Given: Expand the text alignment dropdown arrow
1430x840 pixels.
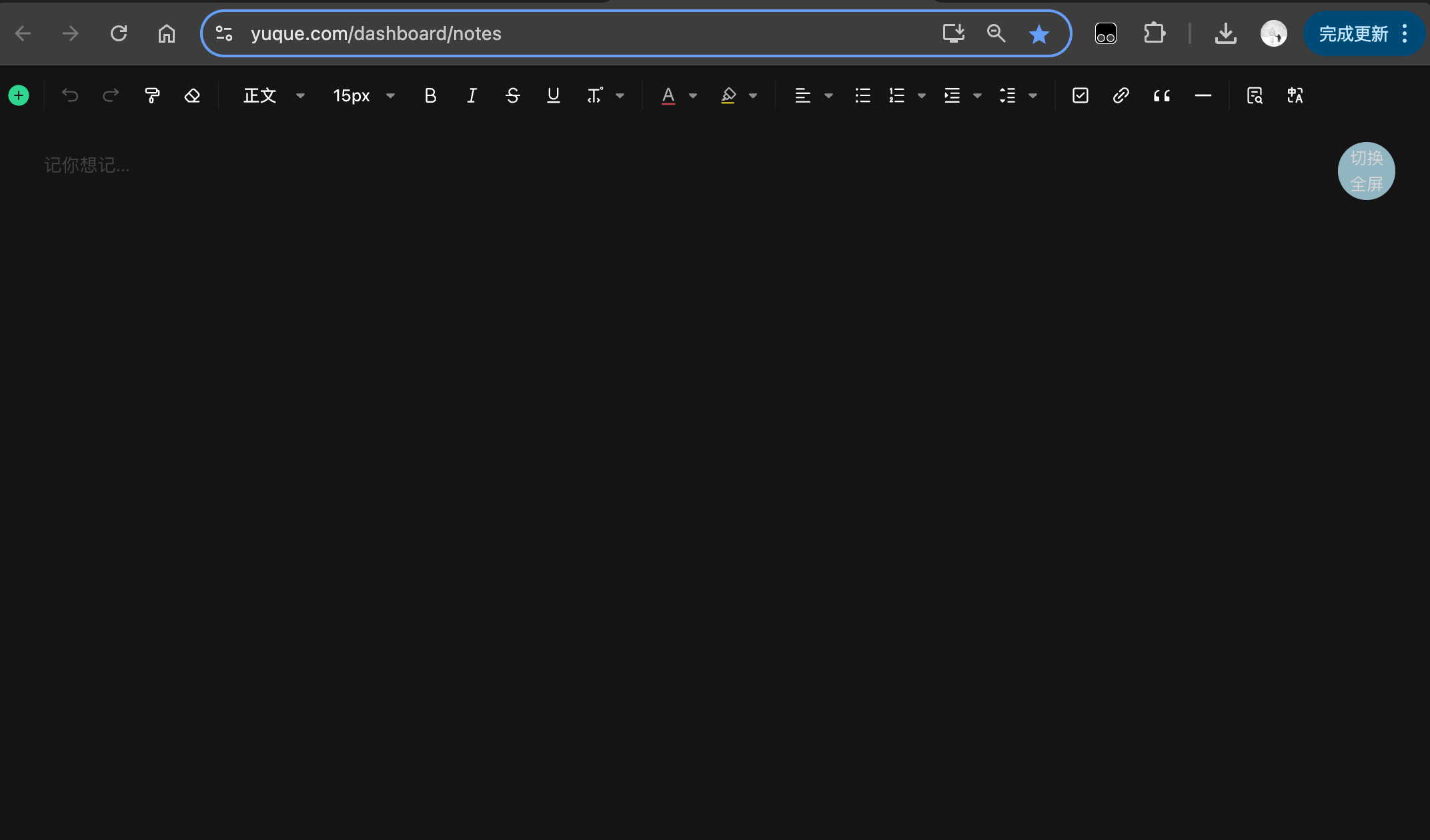Looking at the screenshot, I should point(828,96).
